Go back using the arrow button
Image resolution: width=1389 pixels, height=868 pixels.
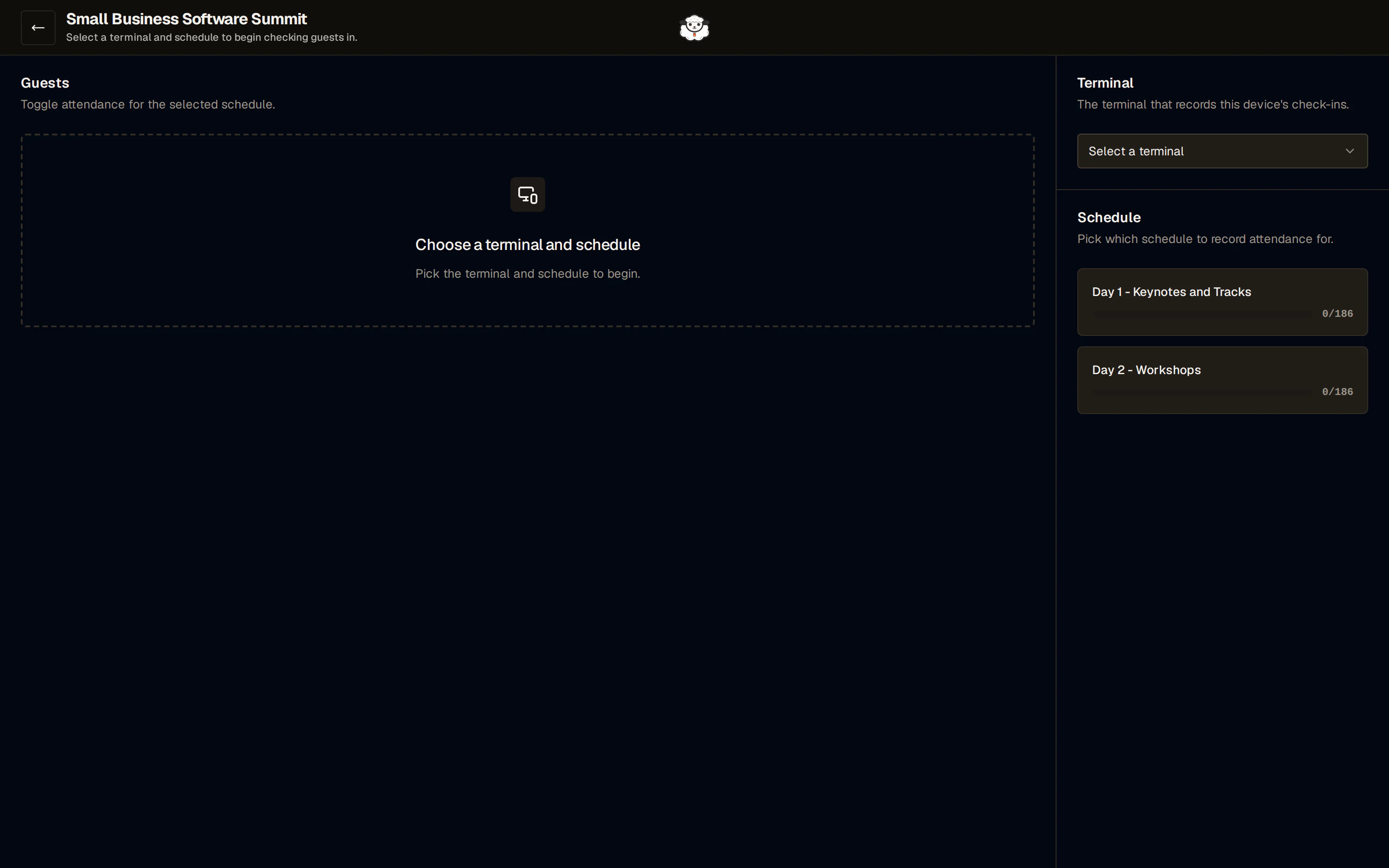[38, 27]
